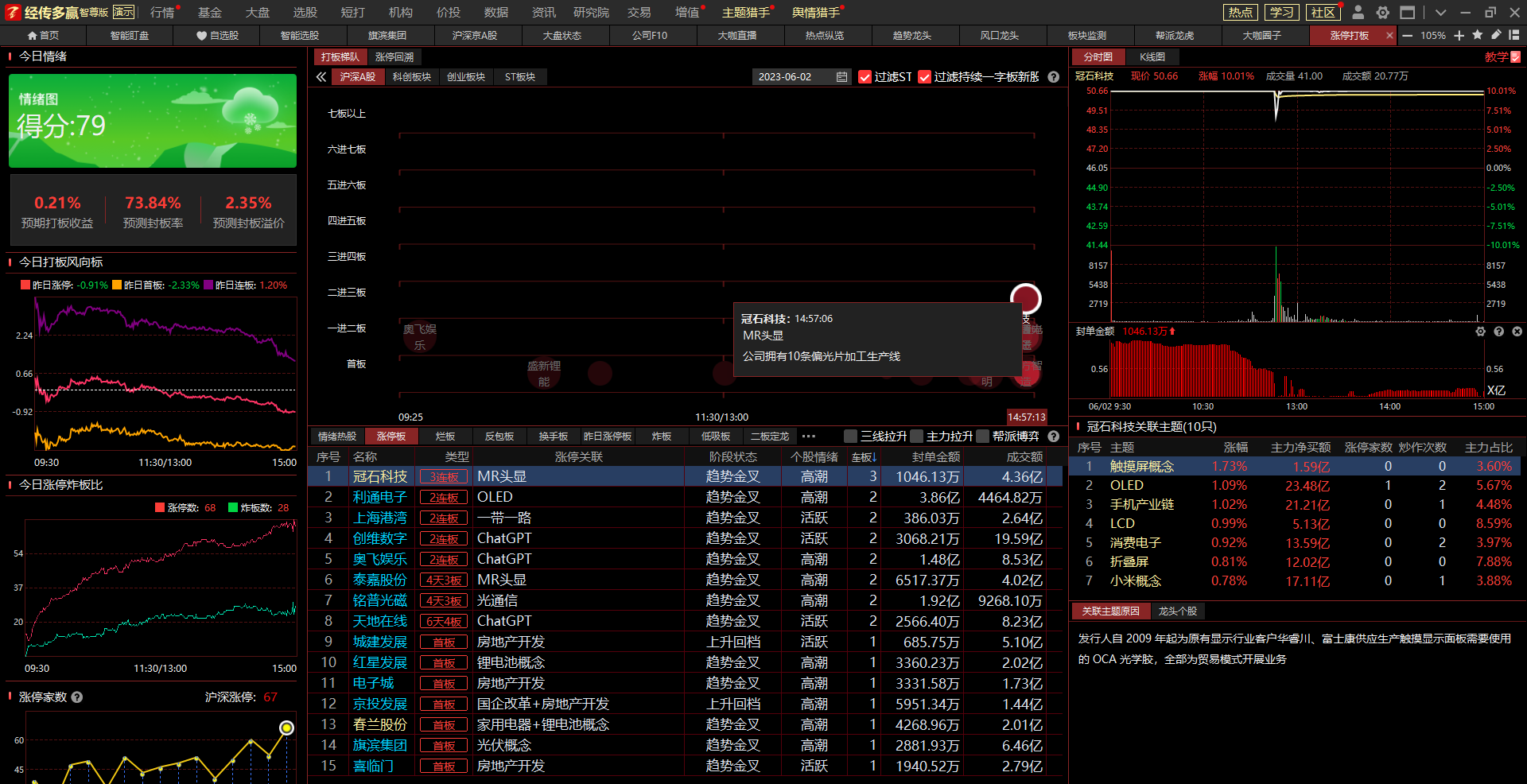Image resolution: width=1527 pixels, height=784 pixels.
Task: Sort themes by 涨幅 column
Action: coord(1236,448)
